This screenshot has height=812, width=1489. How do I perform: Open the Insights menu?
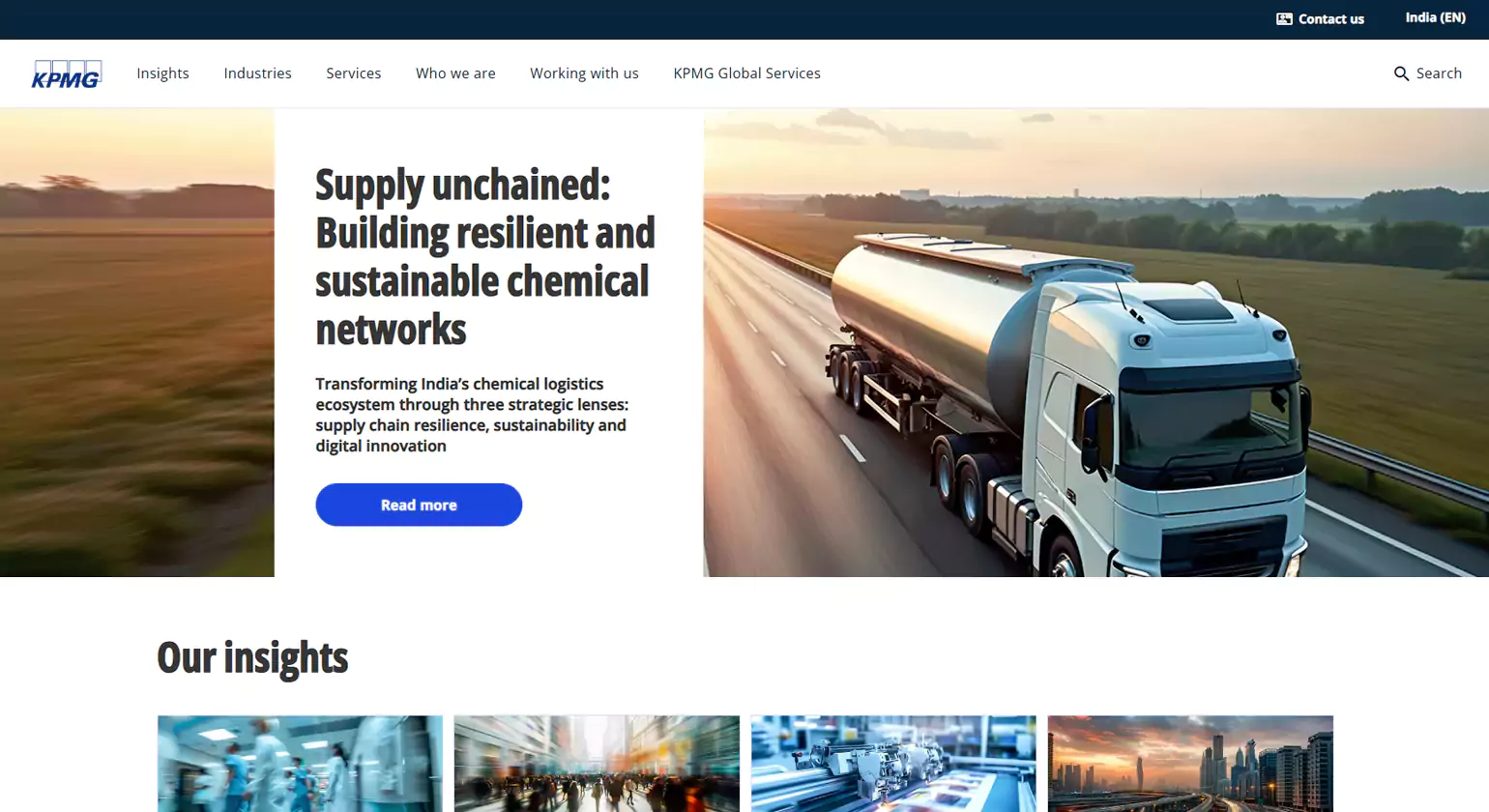tap(162, 73)
